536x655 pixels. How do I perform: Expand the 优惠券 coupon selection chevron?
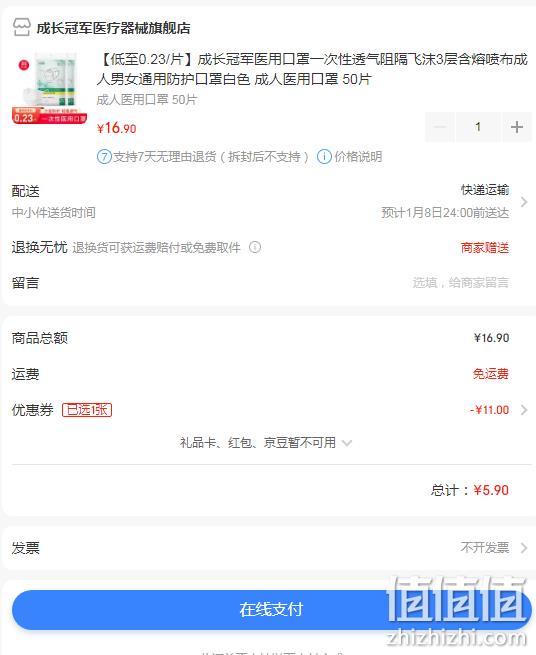point(524,410)
